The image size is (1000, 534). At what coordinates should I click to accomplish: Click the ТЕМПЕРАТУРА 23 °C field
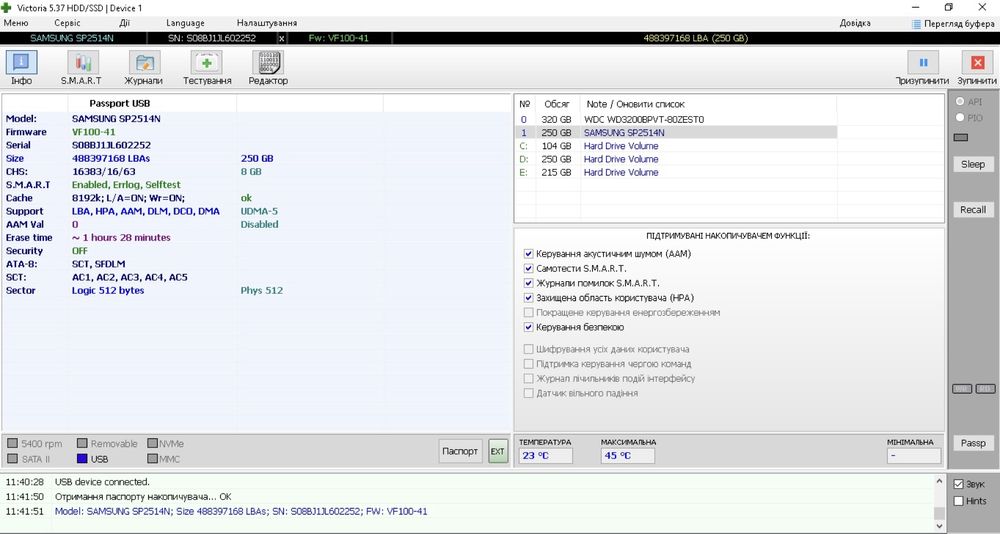(x=545, y=456)
